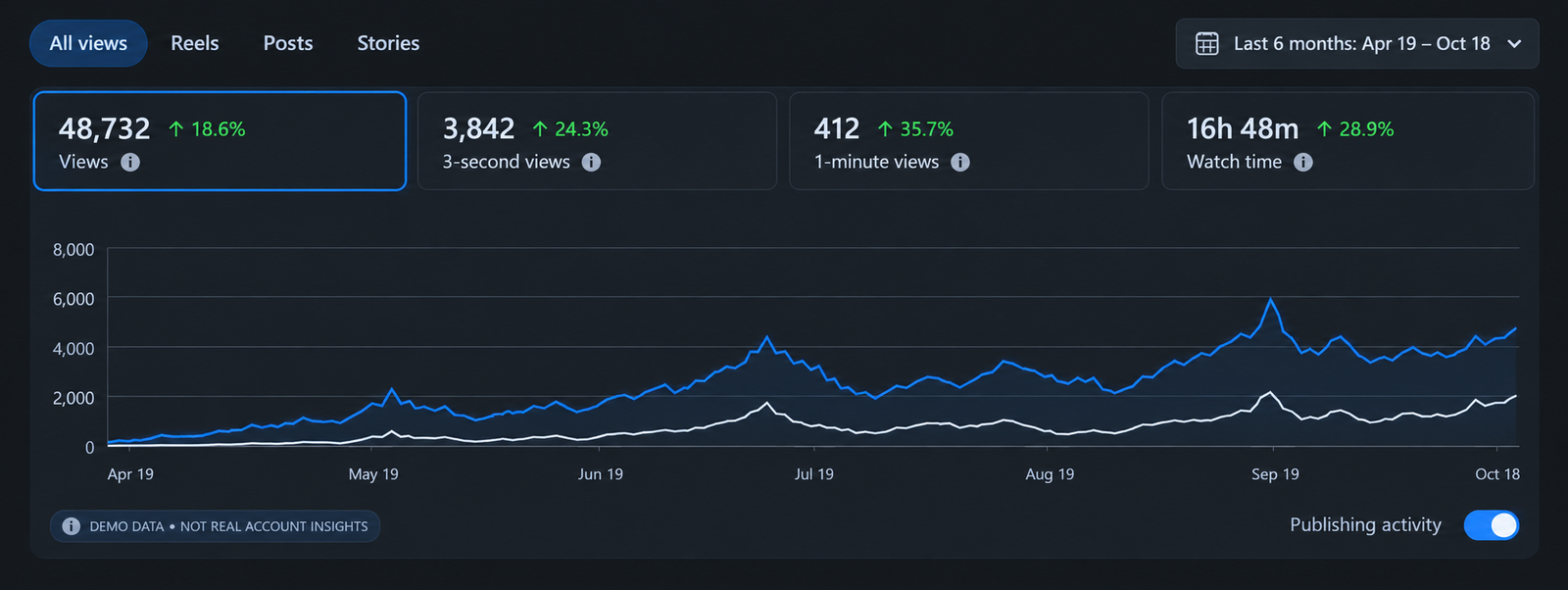
Task: Click the info icon beside Views
Action: click(x=130, y=163)
